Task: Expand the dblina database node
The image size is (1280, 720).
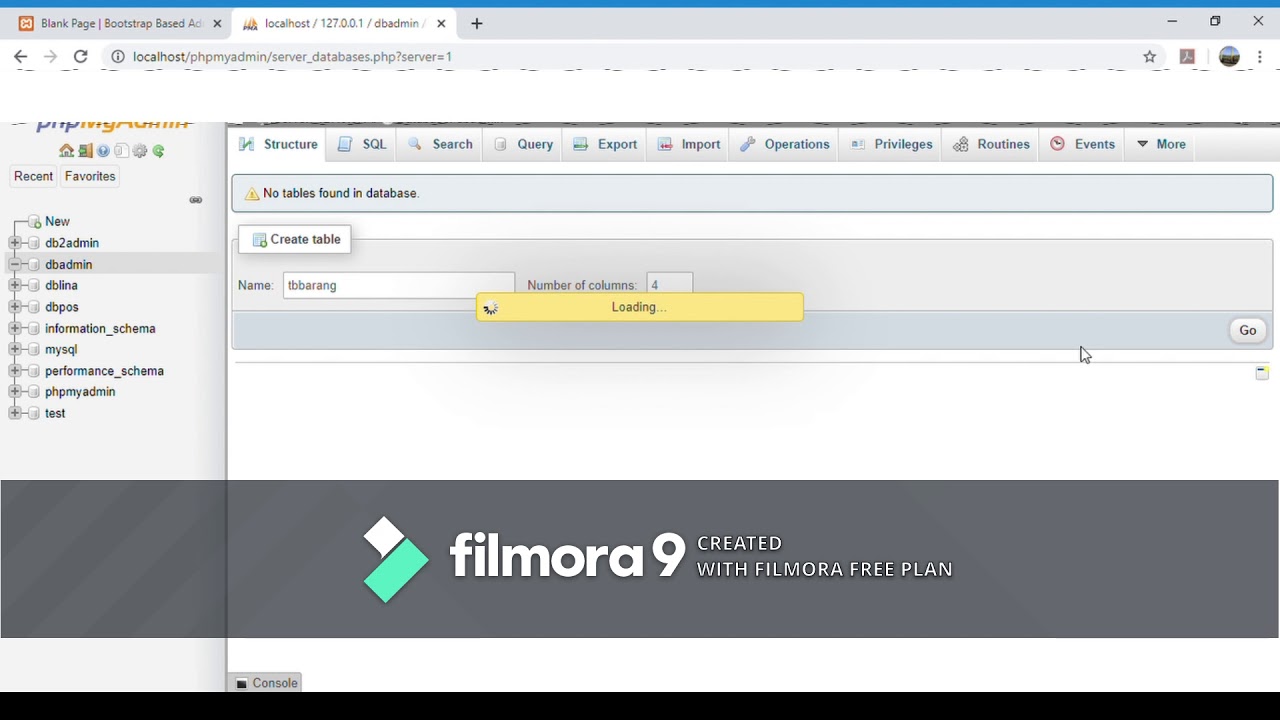Action: point(15,286)
